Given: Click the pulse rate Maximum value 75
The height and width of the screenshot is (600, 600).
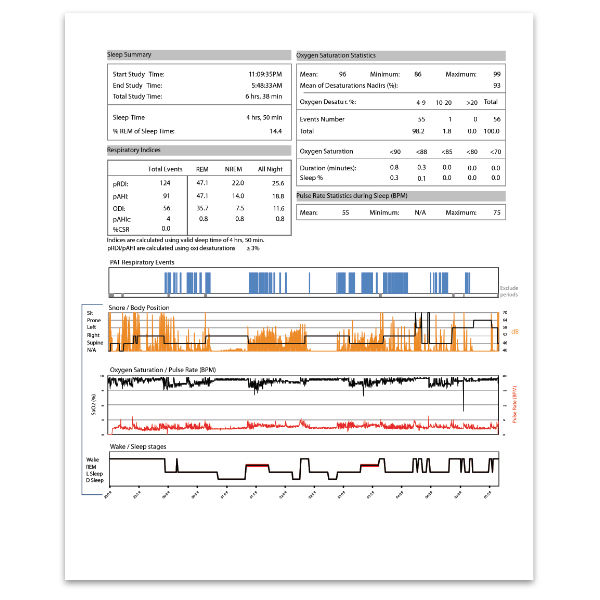Looking at the screenshot, I should click(x=497, y=212).
